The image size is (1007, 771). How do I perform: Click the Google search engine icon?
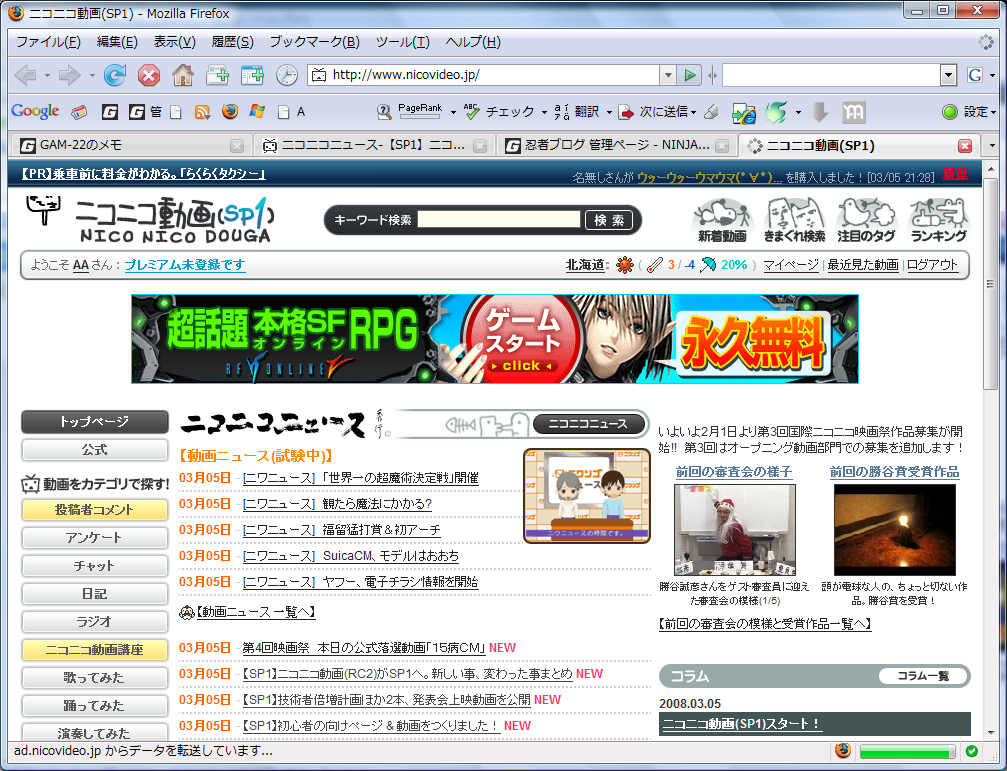point(975,75)
